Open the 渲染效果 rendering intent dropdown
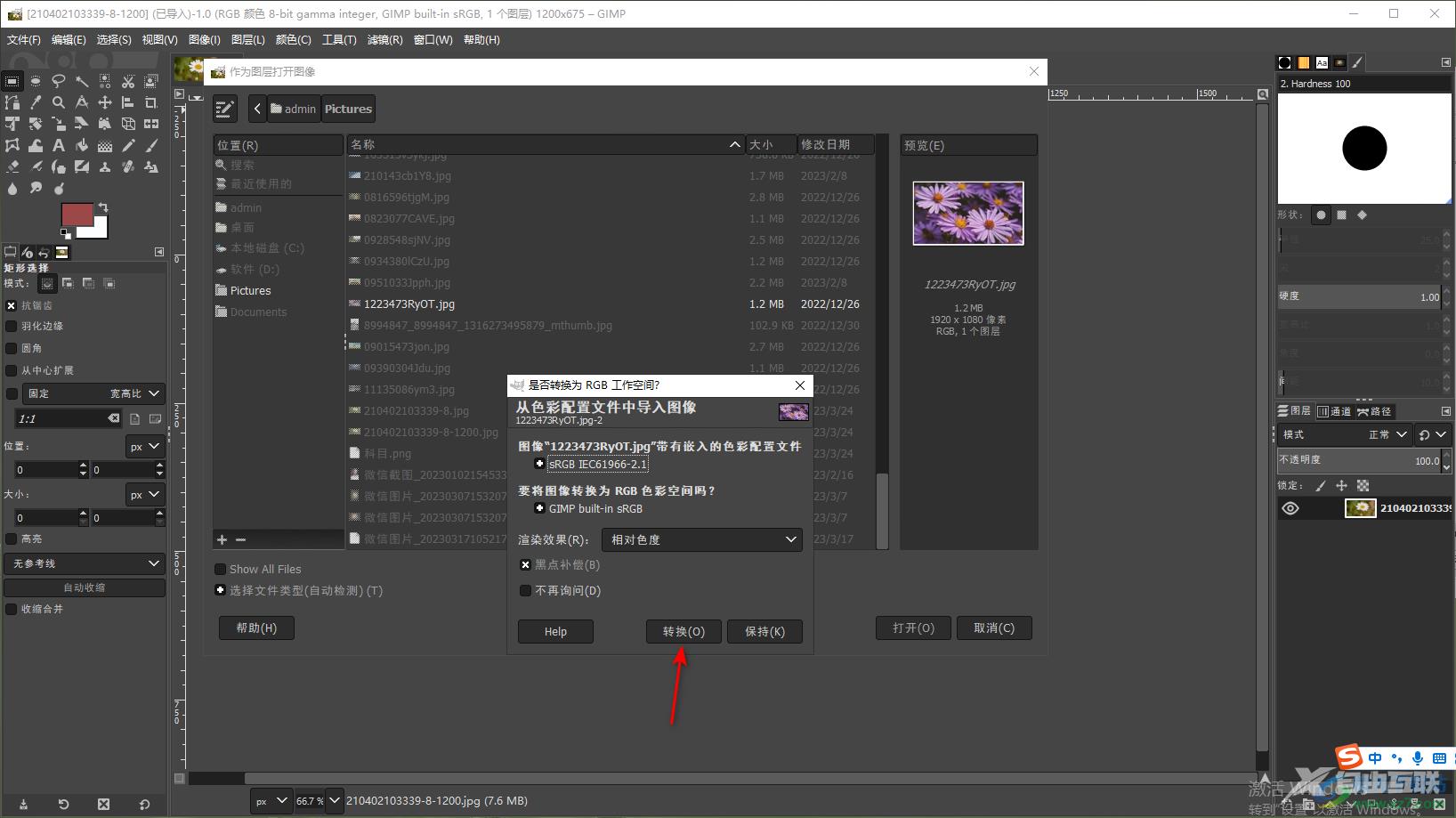The image size is (1456, 818). pyautogui.click(x=702, y=540)
